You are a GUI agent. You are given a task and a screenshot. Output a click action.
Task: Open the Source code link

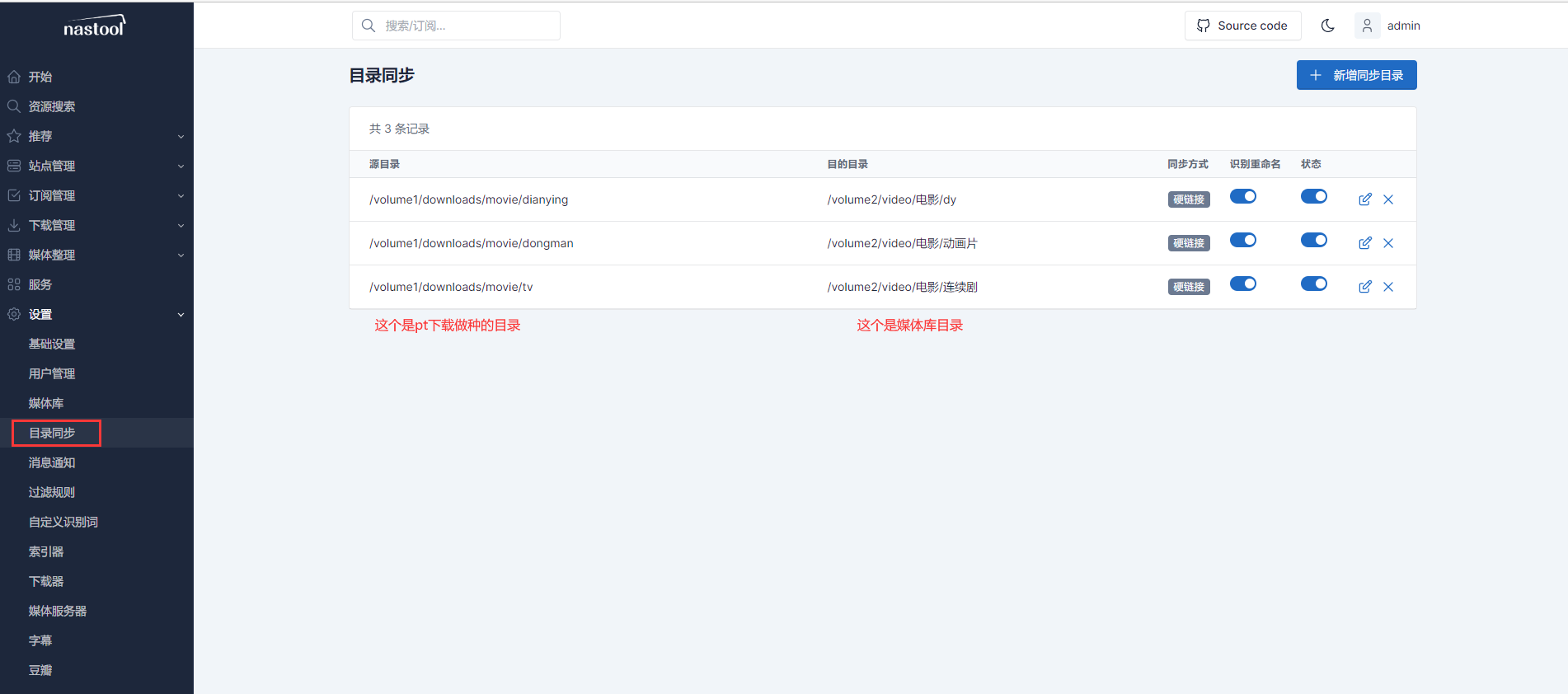pyautogui.click(x=1242, y=26)
